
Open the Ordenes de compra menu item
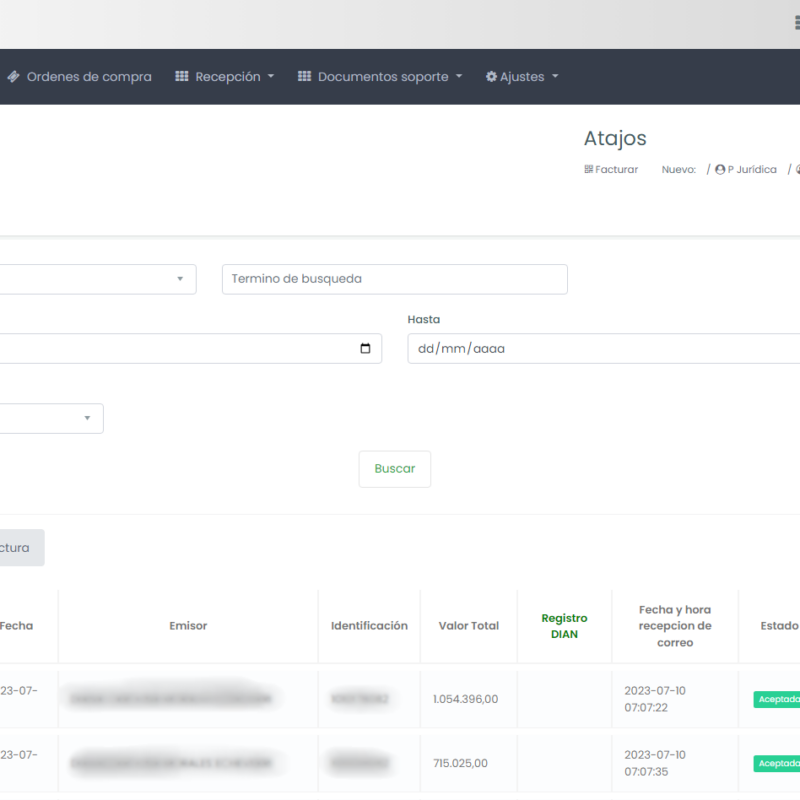click(89, 77)
